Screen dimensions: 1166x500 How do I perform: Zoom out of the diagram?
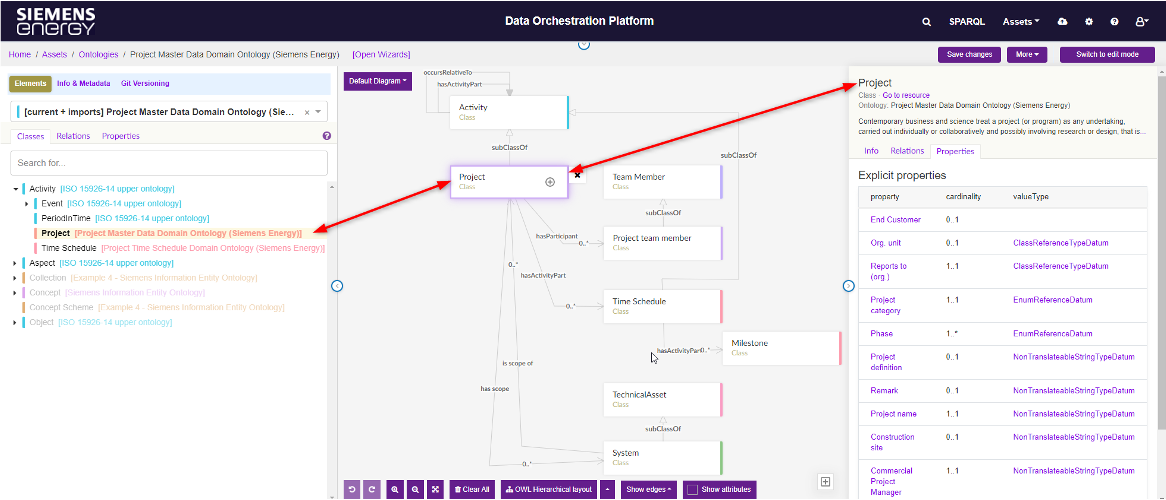[415, 489]
